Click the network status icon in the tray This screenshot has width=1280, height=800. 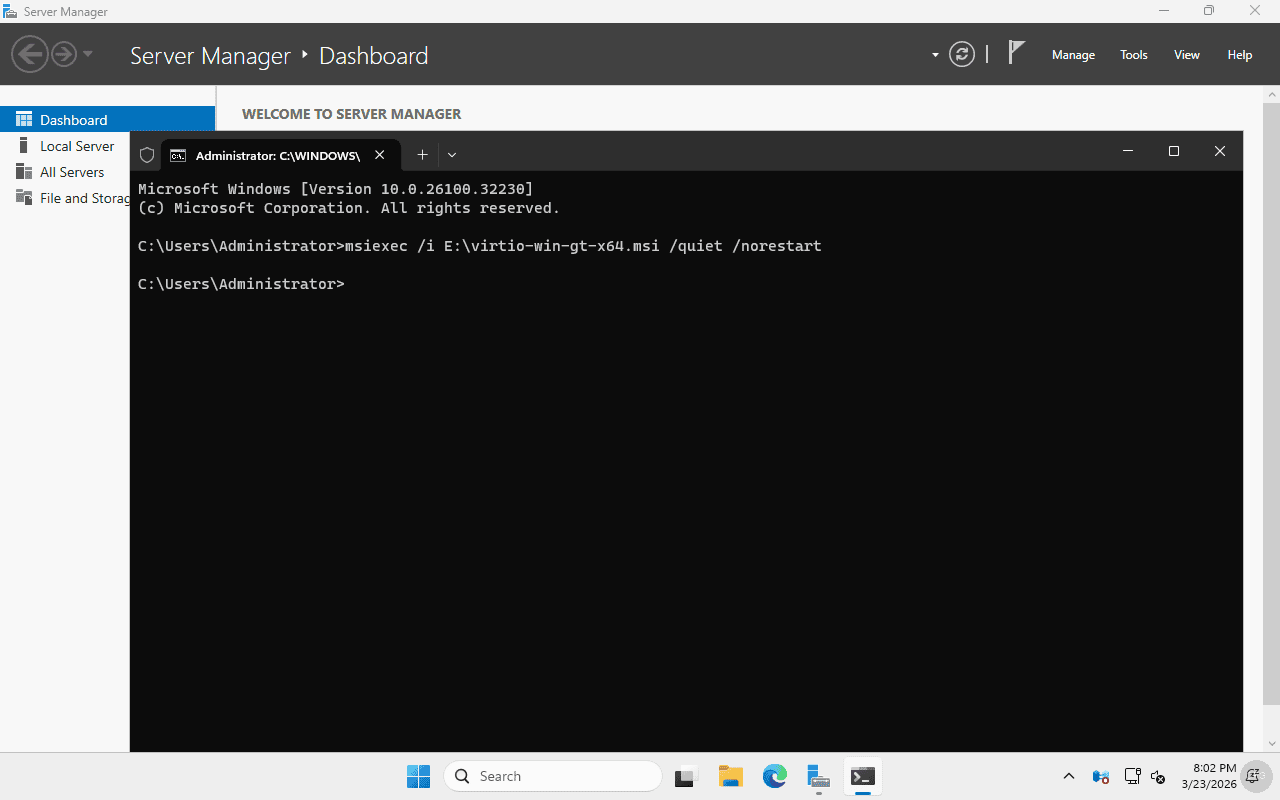coord(1132,776)
